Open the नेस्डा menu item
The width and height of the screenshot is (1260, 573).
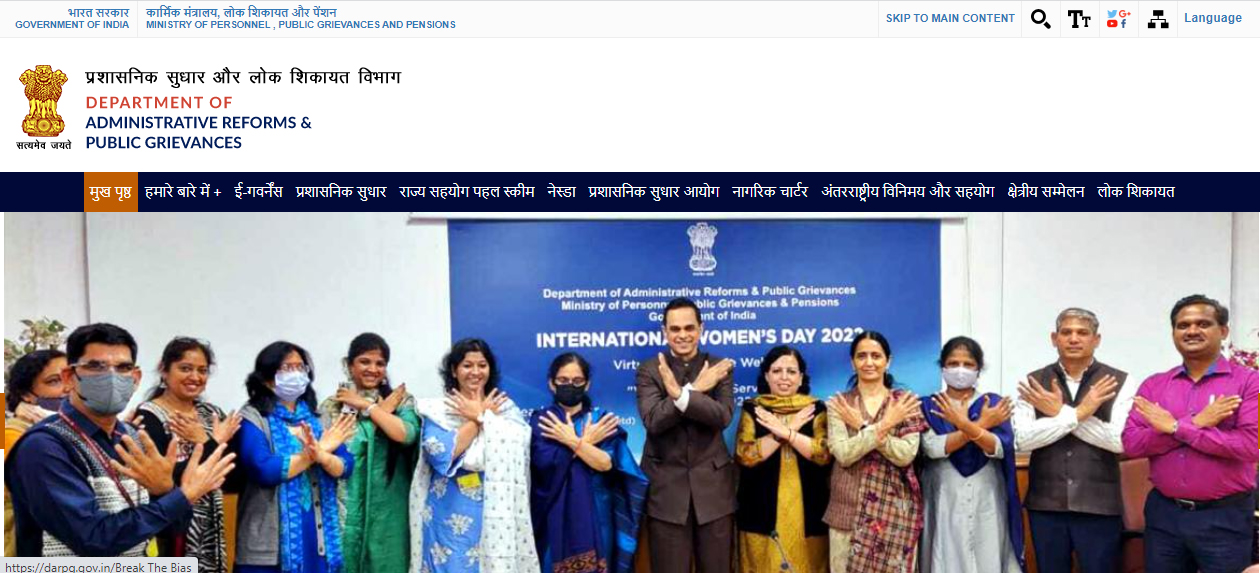click(x=561, y=192)
